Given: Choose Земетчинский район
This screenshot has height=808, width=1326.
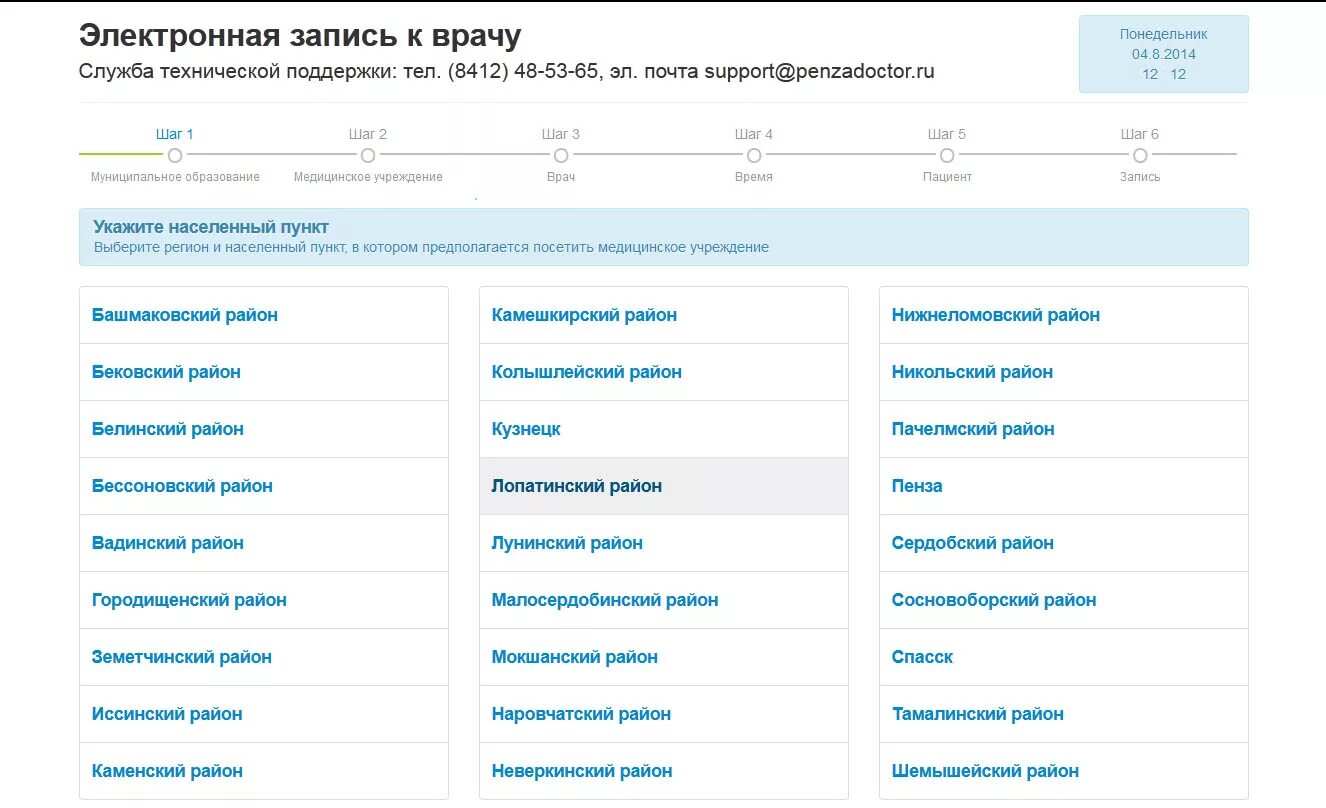Looking at the screenshot, I should click(x=264, y=657).
